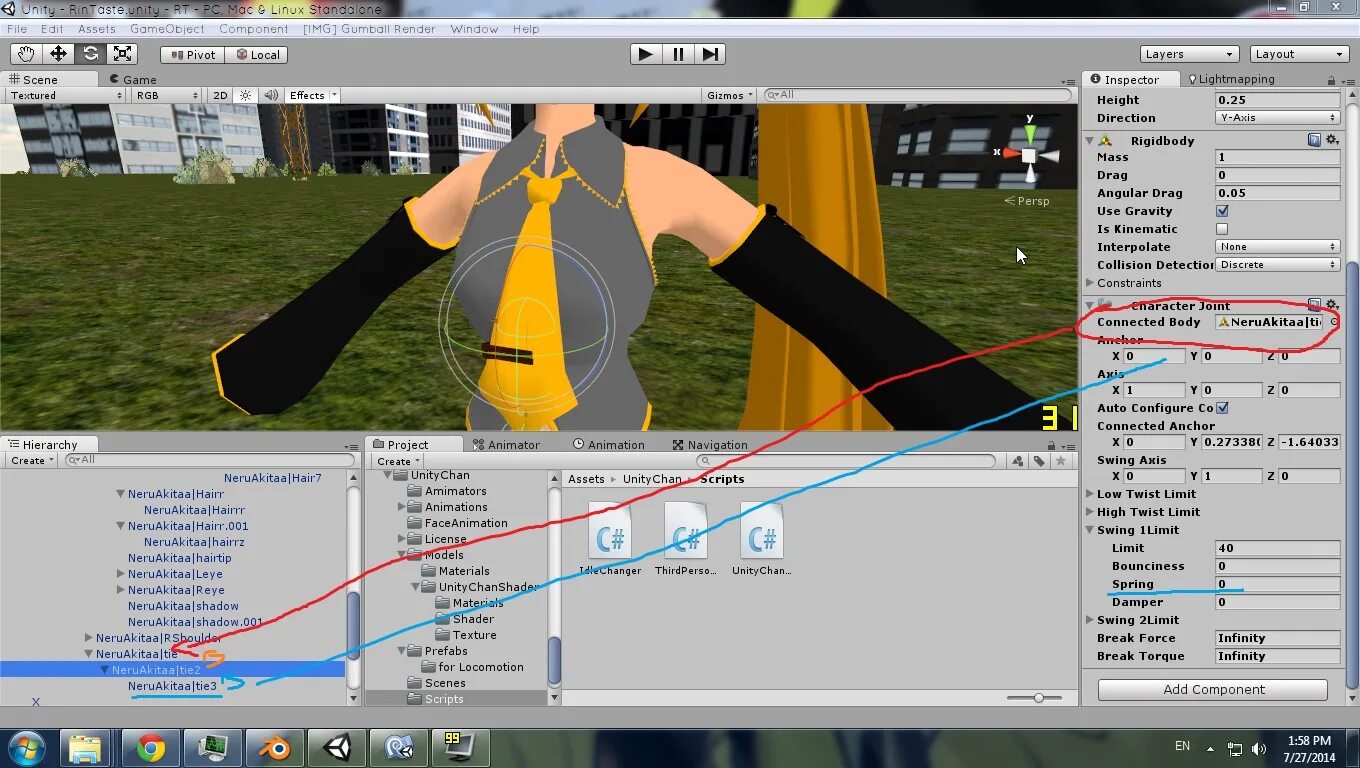
Task: Click the Play button
Action: pos(646,54)
